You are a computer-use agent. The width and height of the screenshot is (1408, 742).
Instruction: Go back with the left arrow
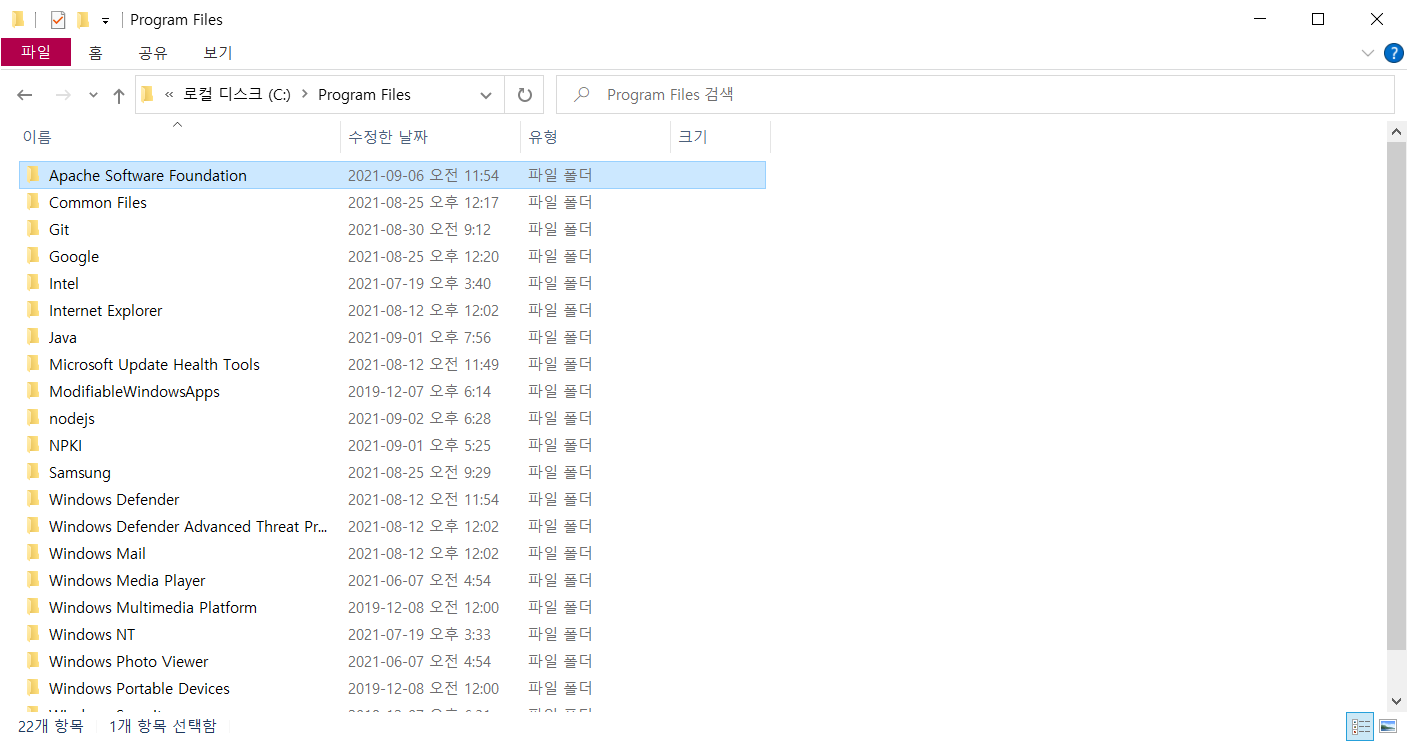pyautogui.click(x=25, y=95)
